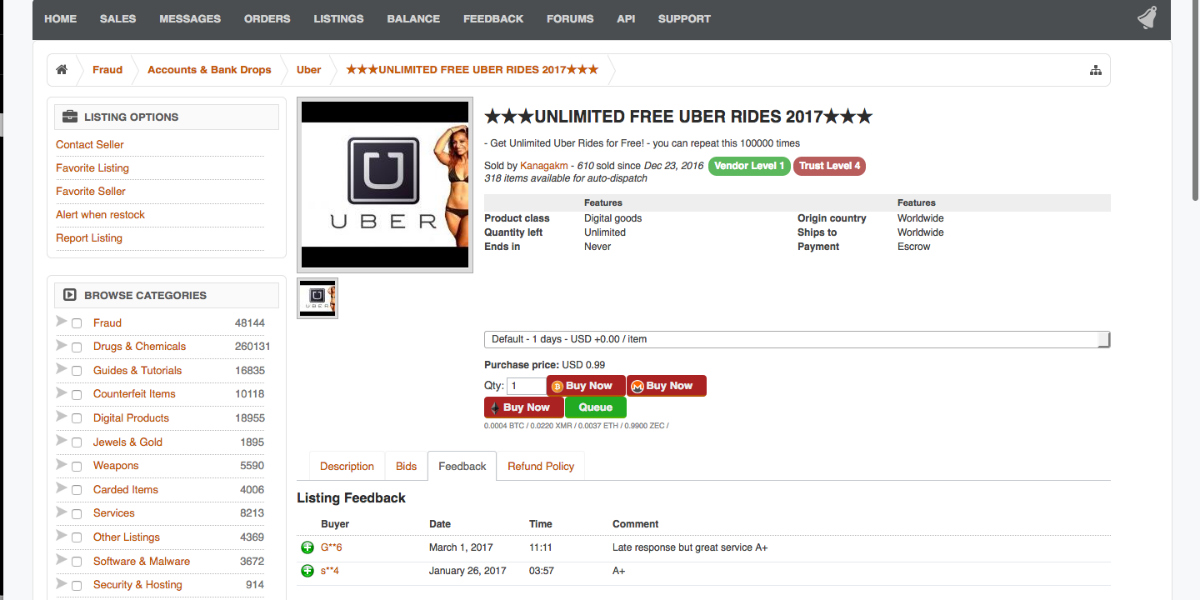This screenshot has width=1200, height=600.
Task: Switch to the Bids tab
Action: [406, 466]
